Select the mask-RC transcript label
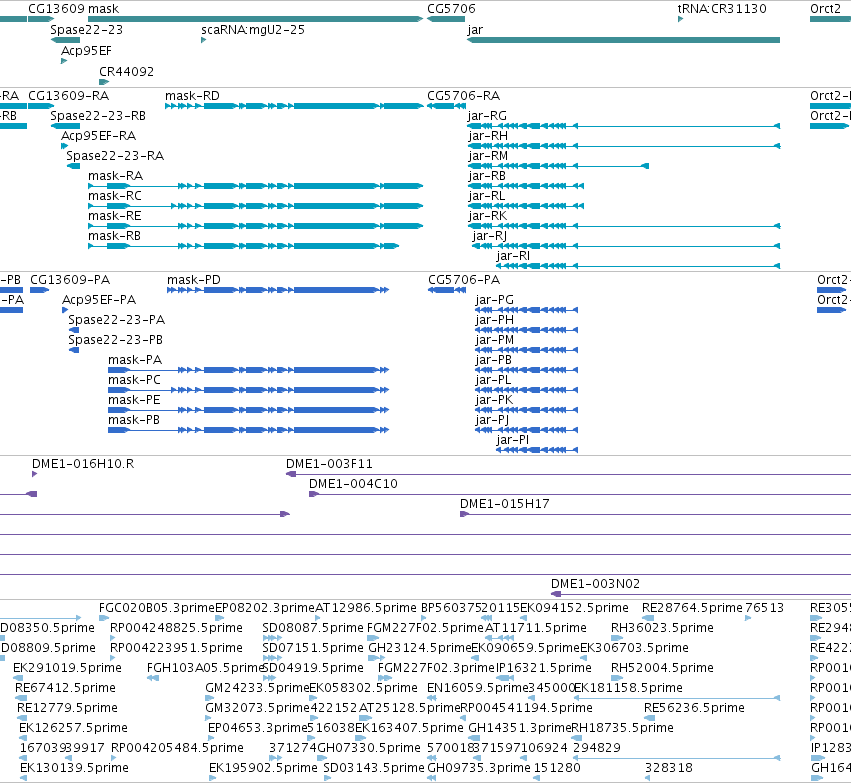 (115, 196)
